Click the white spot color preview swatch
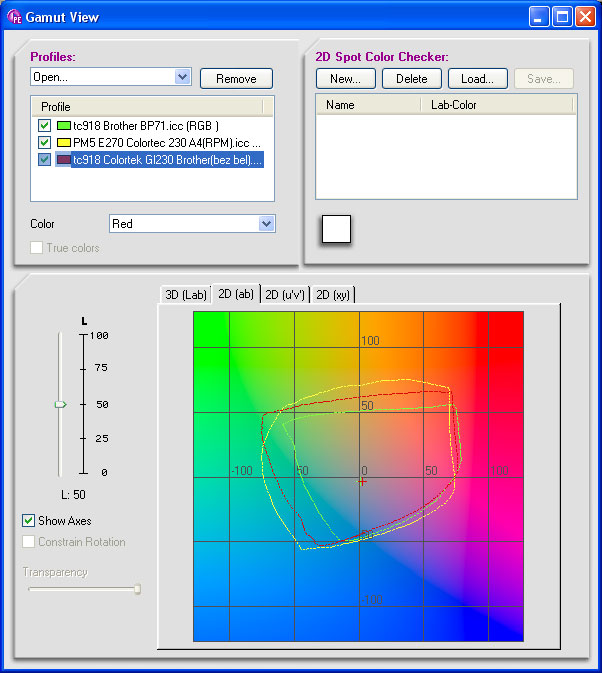 tap(336, 229)
